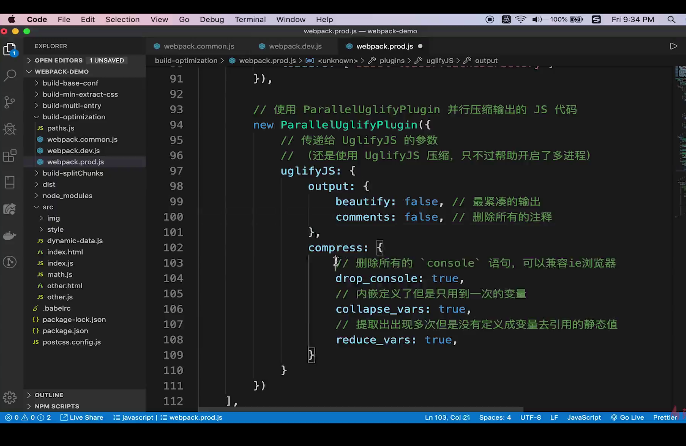Expand the img folder
Screen dimensions: 686x446
85,218
